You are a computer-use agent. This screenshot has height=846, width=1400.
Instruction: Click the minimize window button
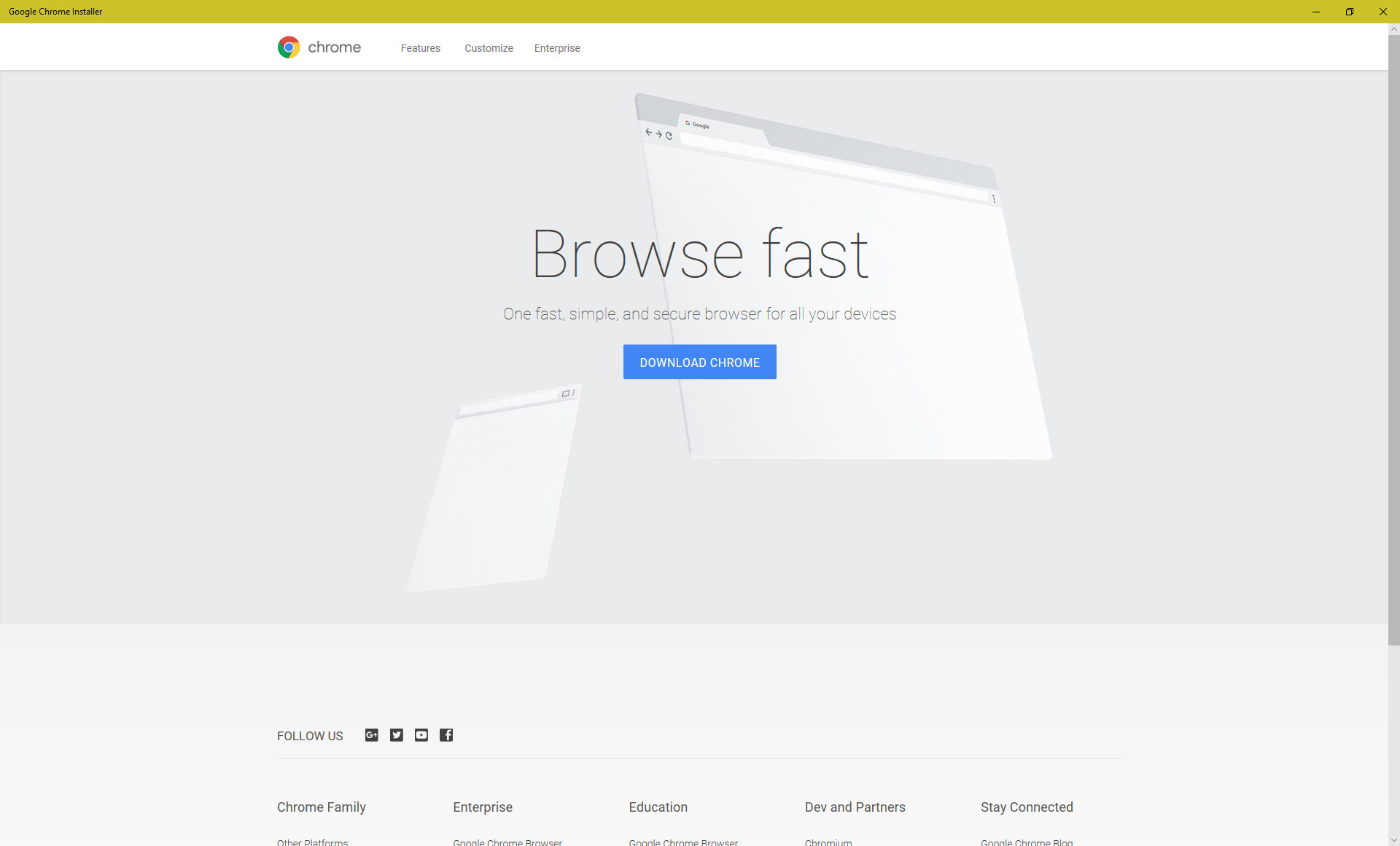1316,11
